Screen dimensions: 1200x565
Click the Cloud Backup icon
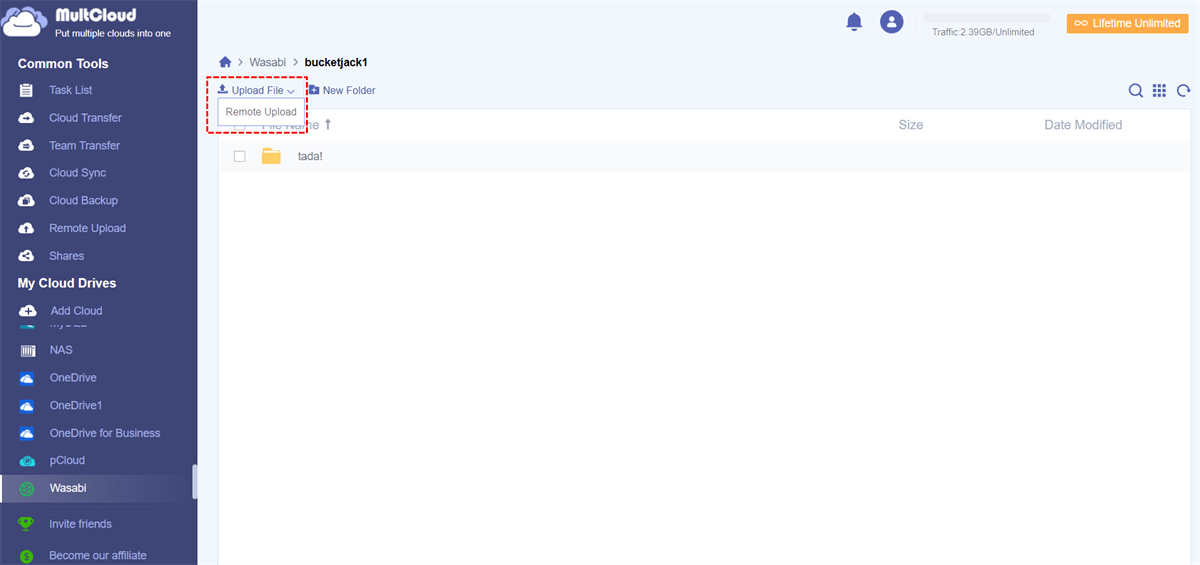tap(28, 201)
